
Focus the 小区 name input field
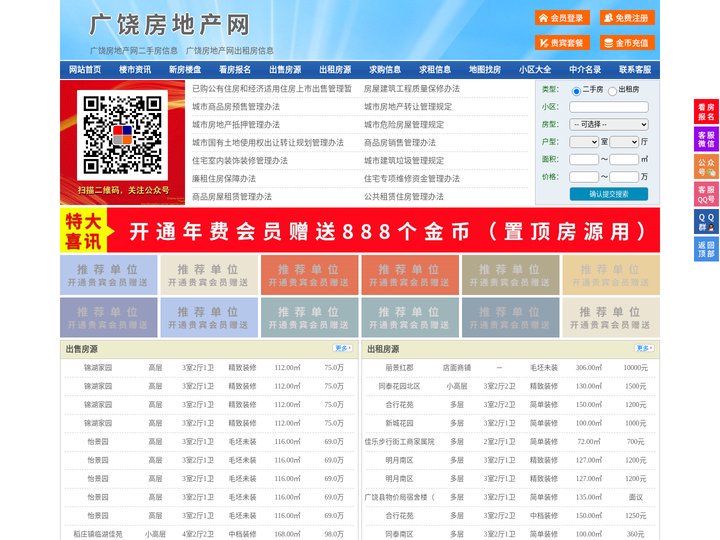(609, 107)
